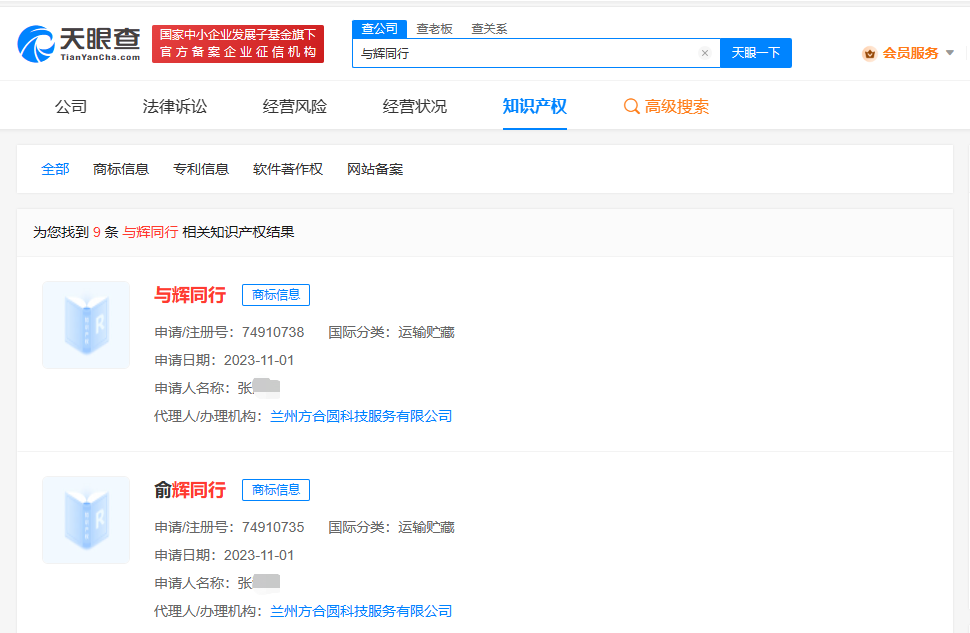Filter results by 专利信息
This screenshot has height=633, width=970.
[201, 169]
